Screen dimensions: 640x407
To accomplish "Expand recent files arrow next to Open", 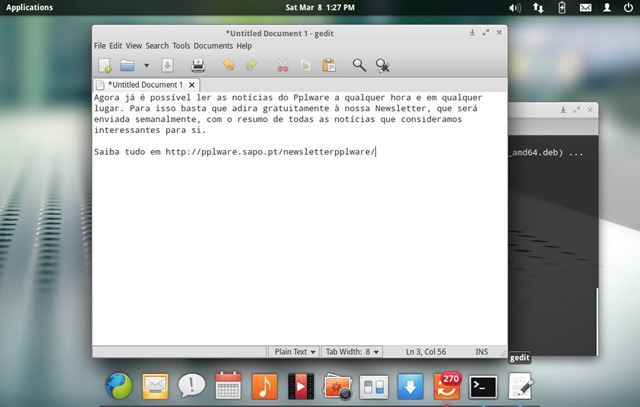I will [x=146, y=65].
